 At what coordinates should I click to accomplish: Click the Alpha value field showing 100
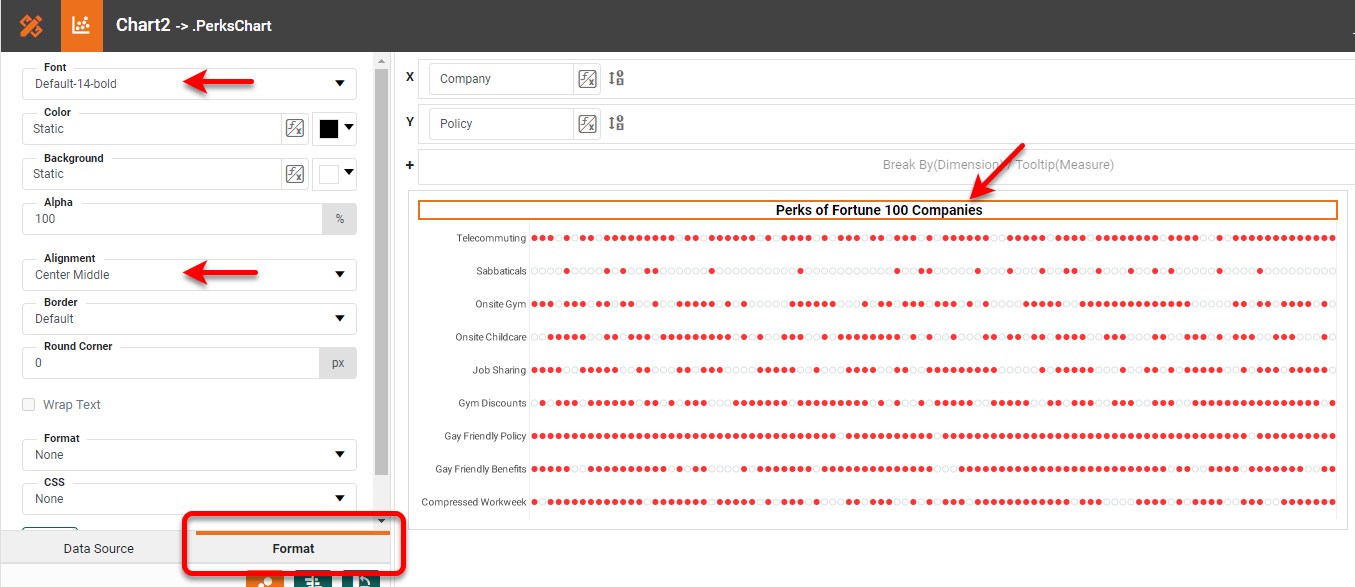[172, 219]
